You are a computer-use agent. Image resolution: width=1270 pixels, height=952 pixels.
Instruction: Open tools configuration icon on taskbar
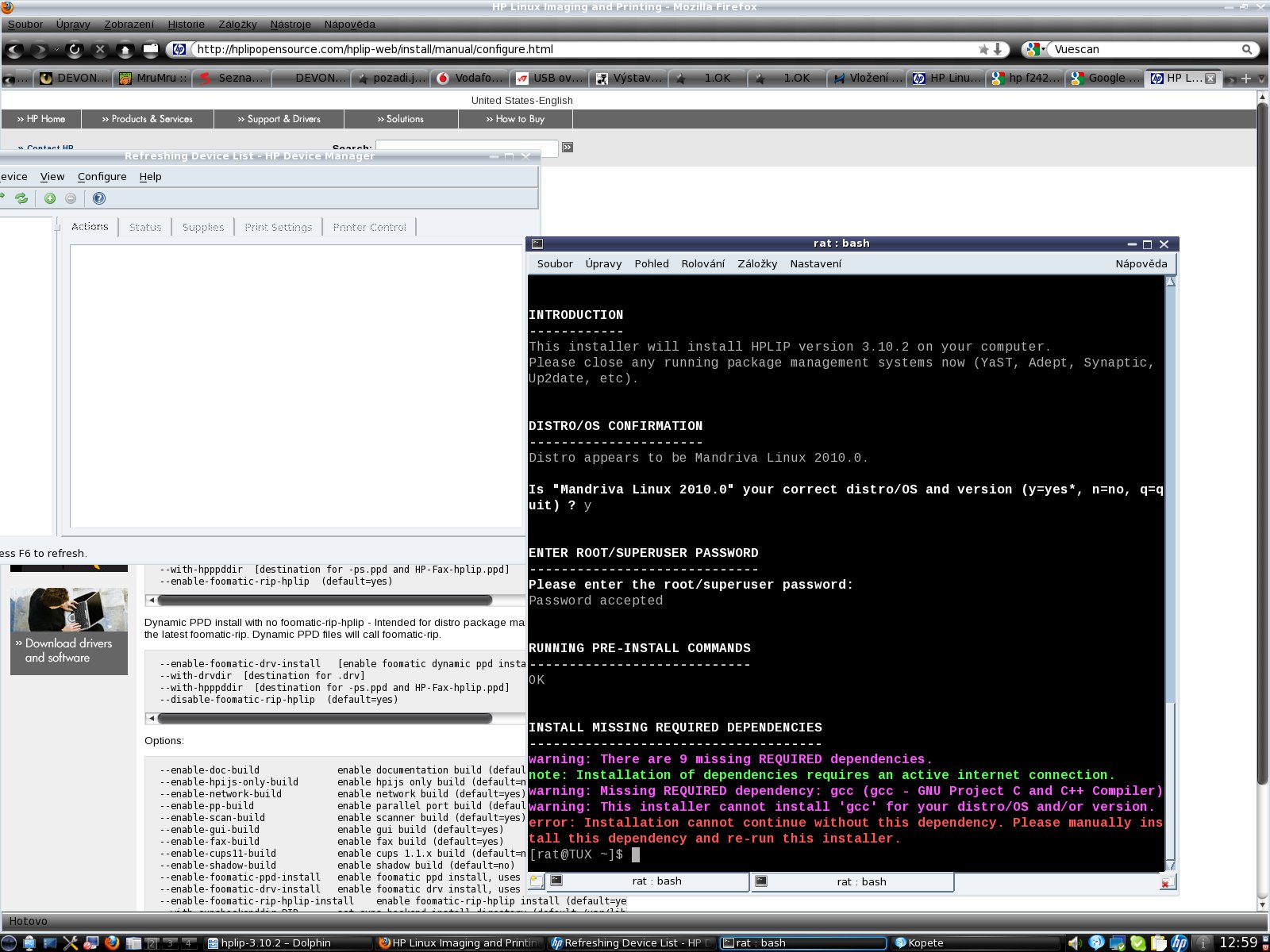point(71,942)
